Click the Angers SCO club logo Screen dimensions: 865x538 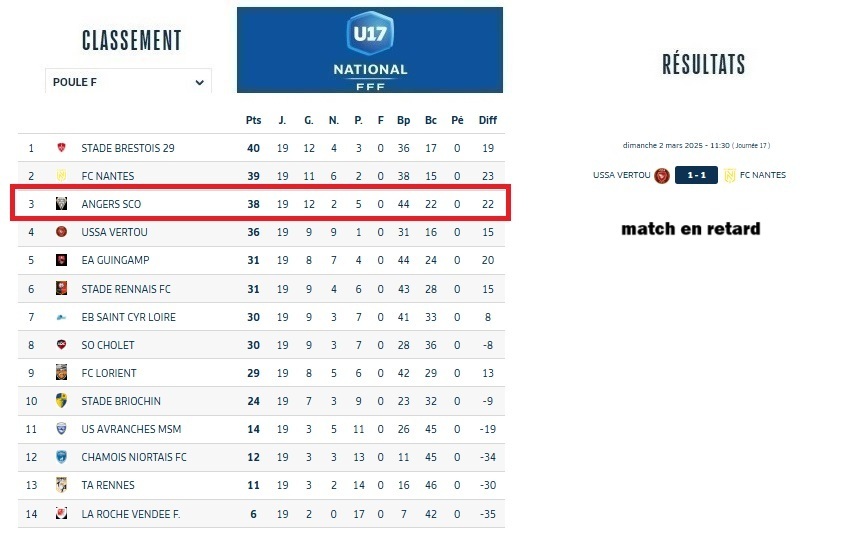tap(61, 204)
